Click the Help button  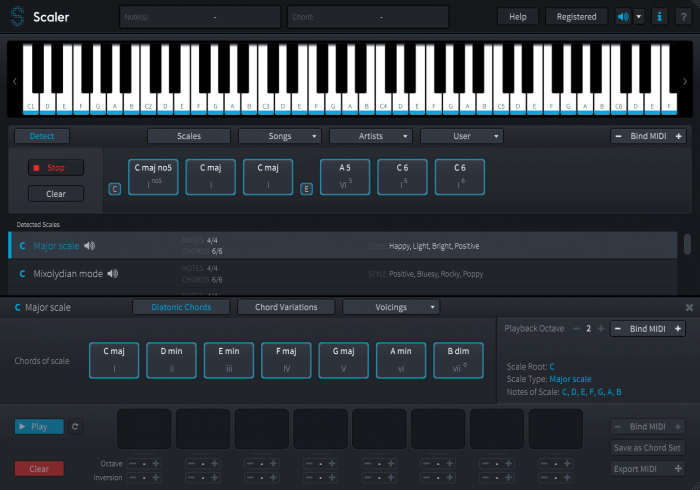[x=518, y=17]
